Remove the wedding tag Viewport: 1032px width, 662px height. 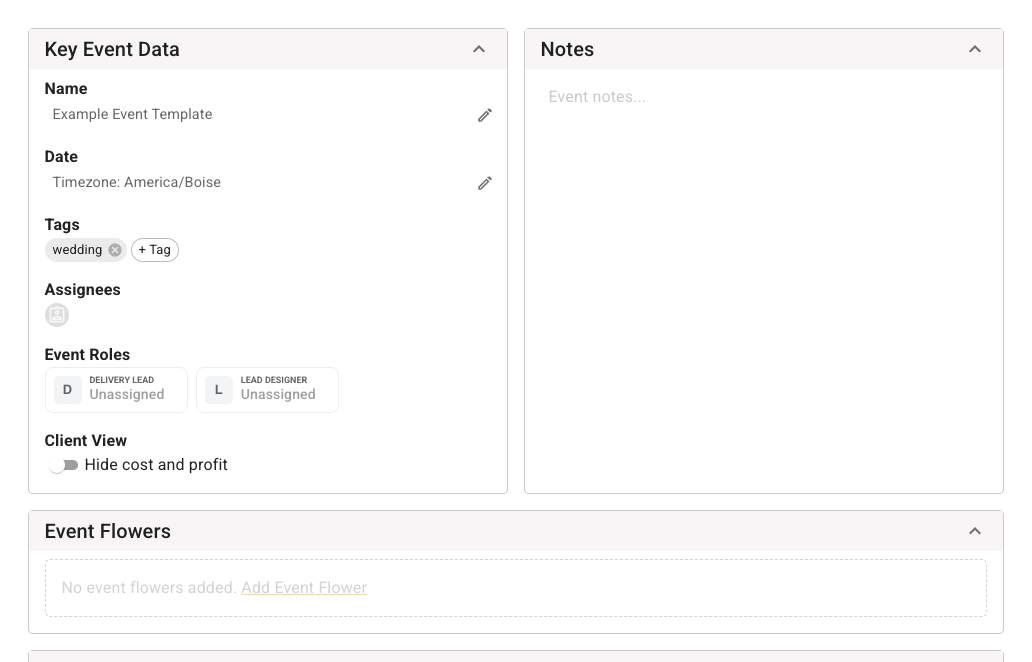point(115,250)
